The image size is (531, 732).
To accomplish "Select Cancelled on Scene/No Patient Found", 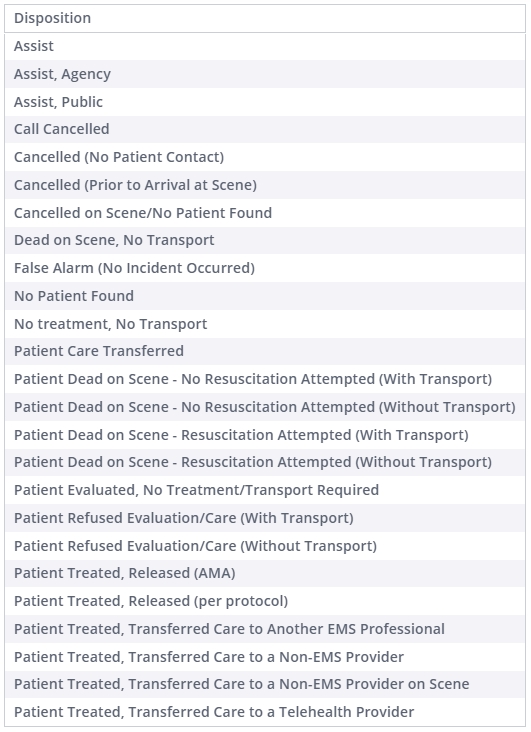I will pos(265,213).
